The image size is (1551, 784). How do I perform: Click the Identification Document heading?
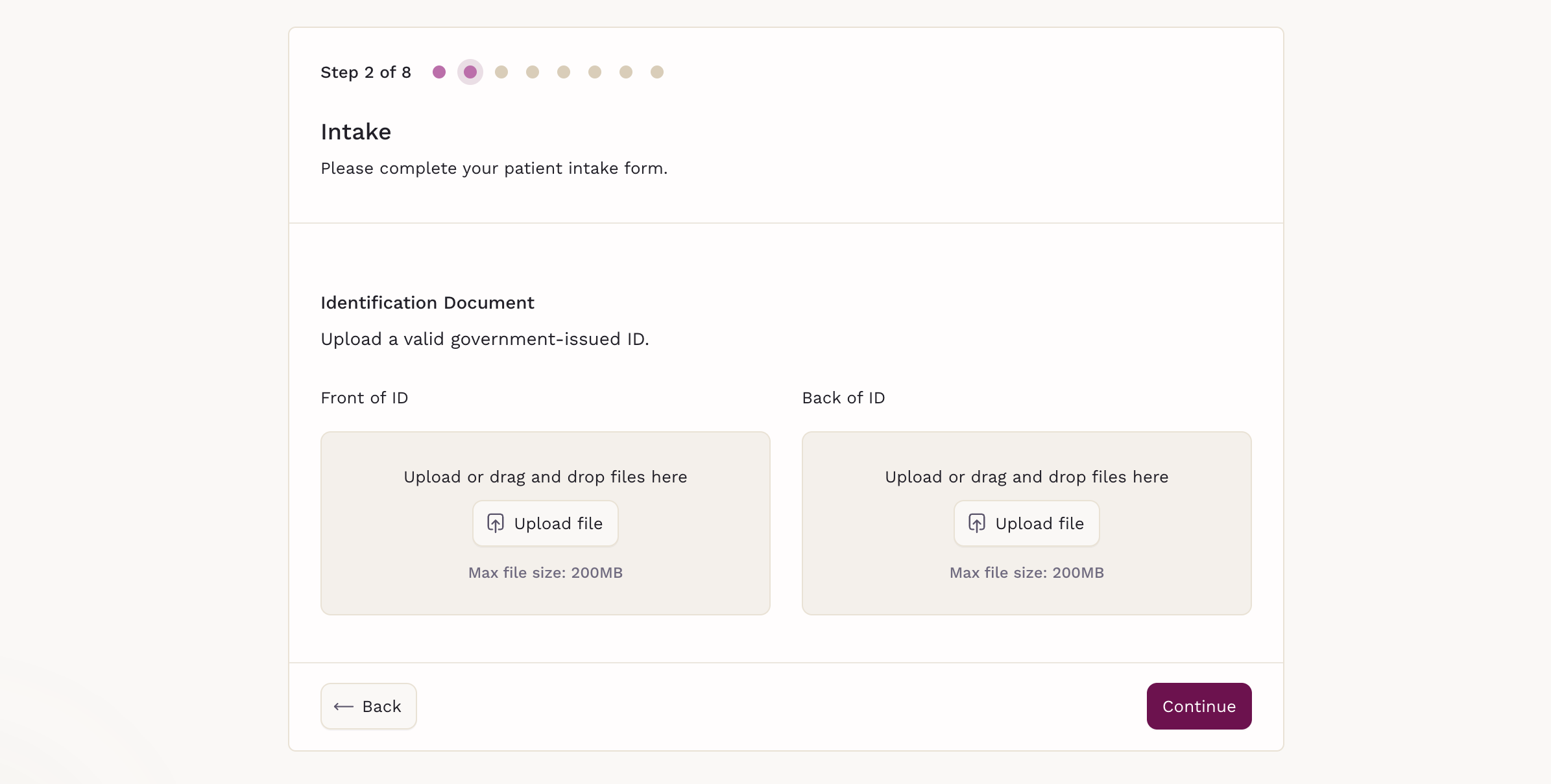(x=427, y=303)
